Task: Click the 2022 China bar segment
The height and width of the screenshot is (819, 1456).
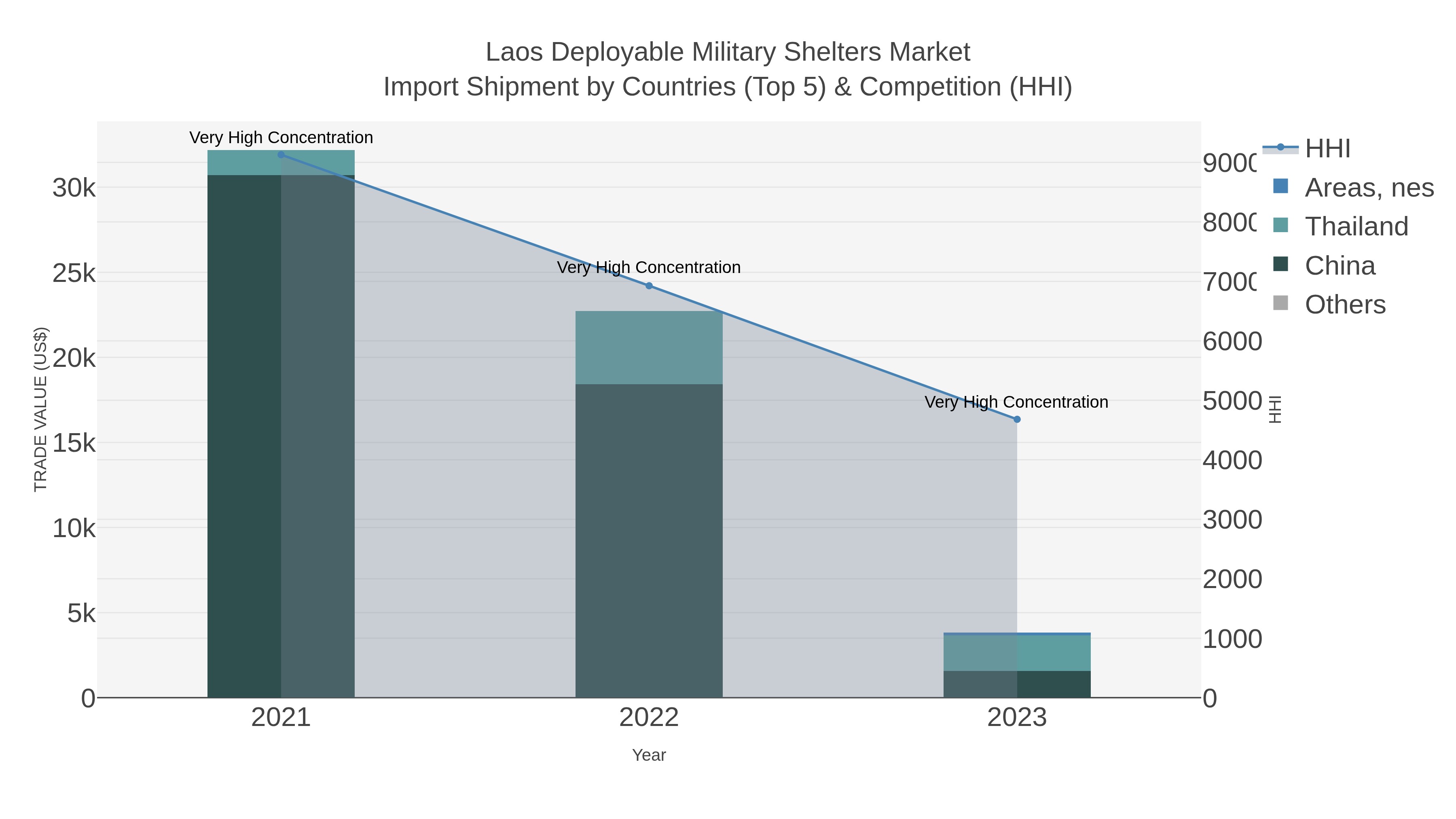Action: [x=649, y=541]
